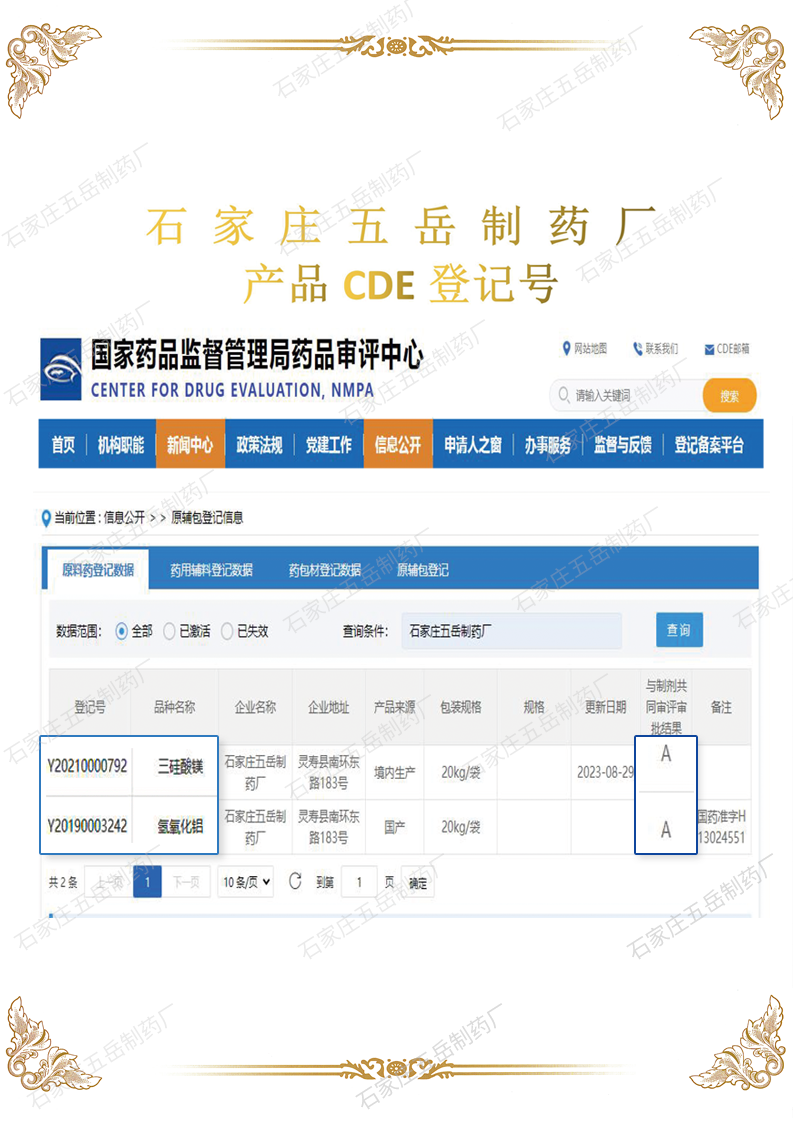Open the 联系我们 contact link
Screen dimensions: 793x1121
pos(661,349)
